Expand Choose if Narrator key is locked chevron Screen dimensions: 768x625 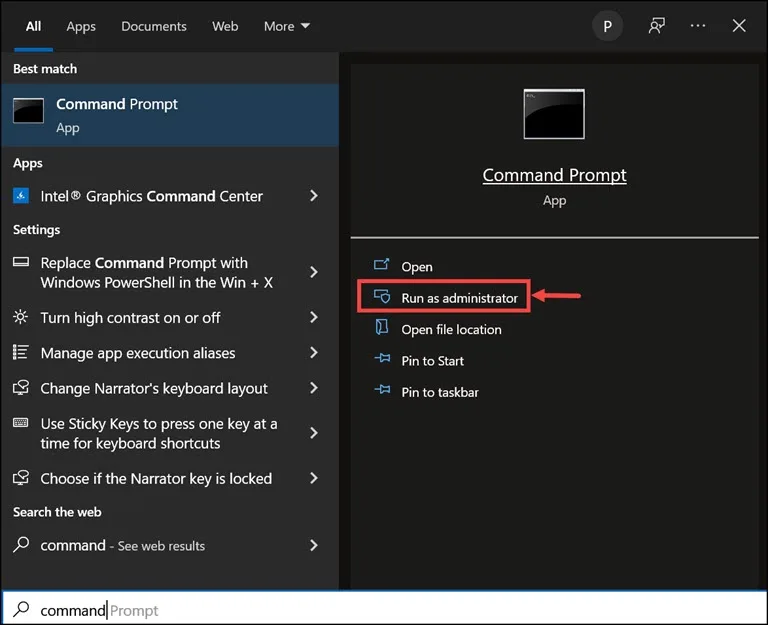(314, 478)
